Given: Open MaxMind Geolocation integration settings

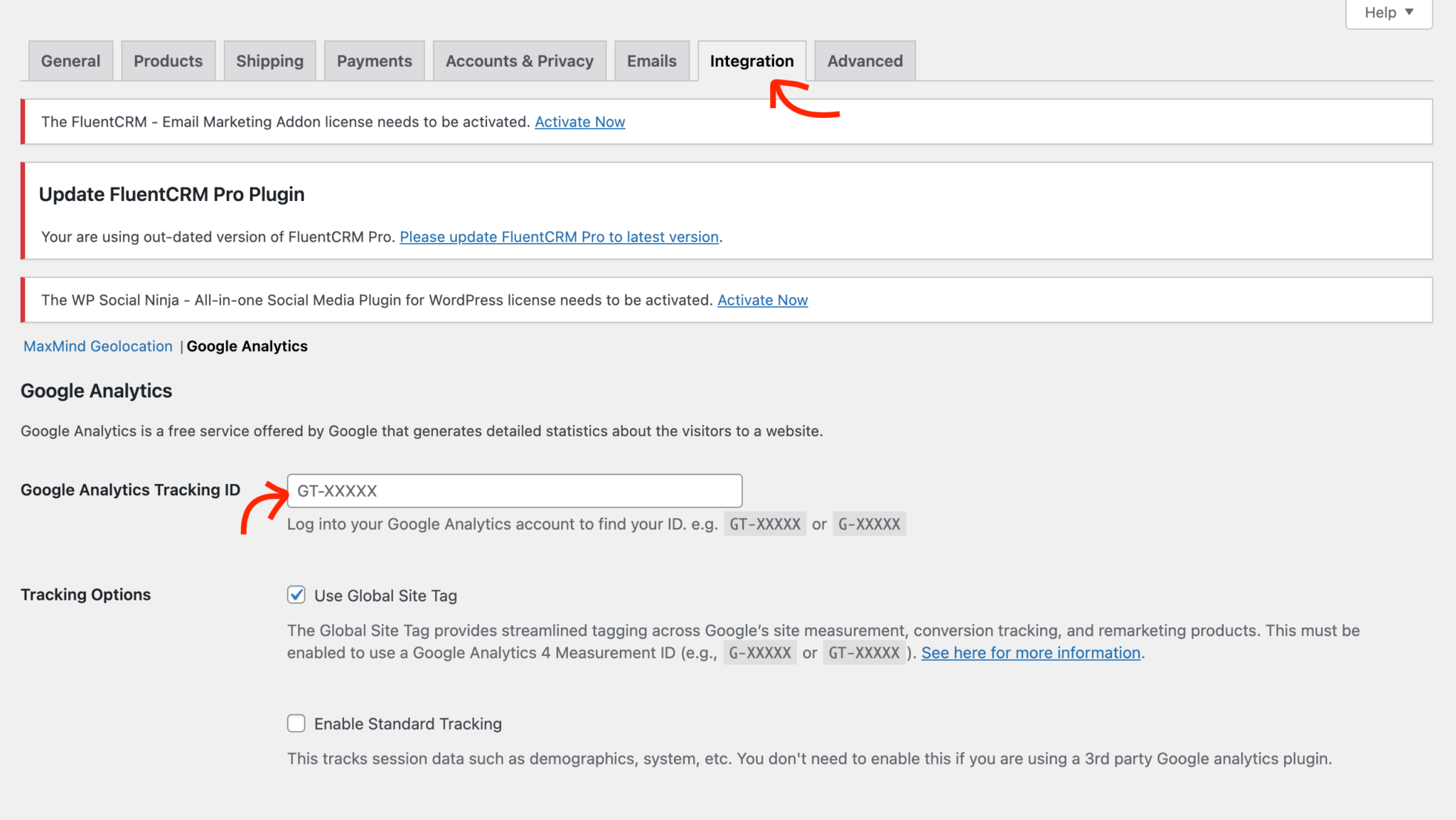Looking at the screenshot, I should point(97,346).
